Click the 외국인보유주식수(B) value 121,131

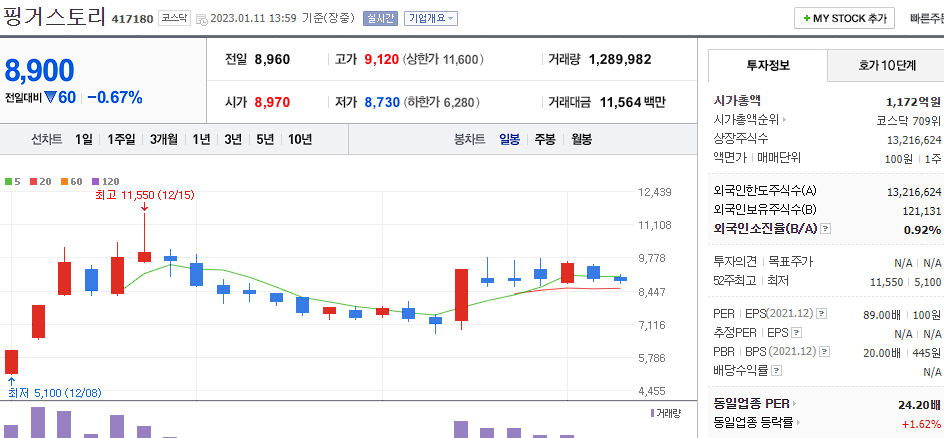tap(922, 211)
